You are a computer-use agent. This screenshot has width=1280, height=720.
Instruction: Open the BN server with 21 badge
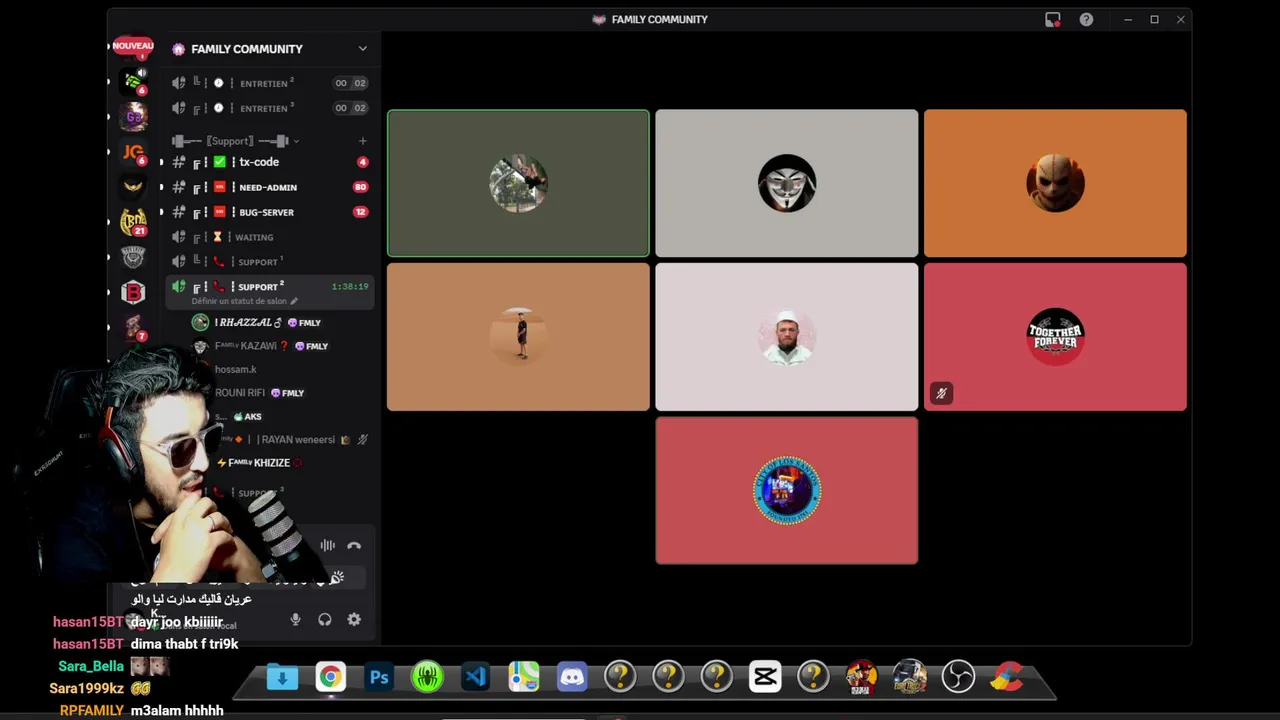pyautogui.click(x=133, y=222)
